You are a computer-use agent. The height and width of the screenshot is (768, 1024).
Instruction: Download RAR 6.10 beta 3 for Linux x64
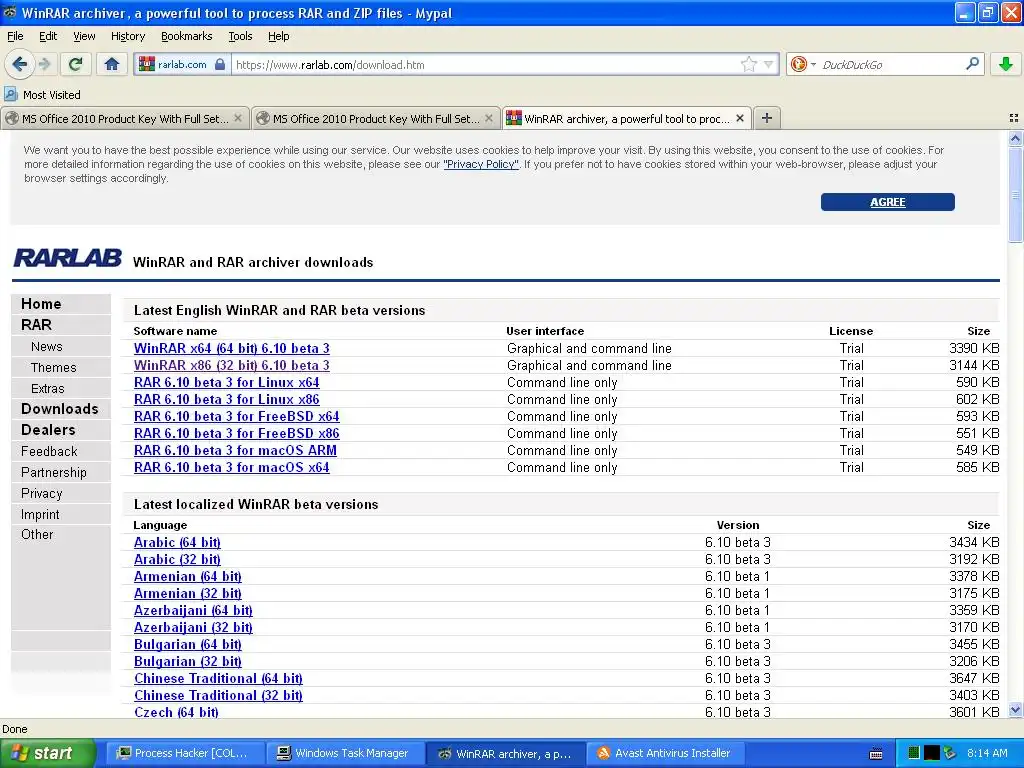(x=227, y=382)
